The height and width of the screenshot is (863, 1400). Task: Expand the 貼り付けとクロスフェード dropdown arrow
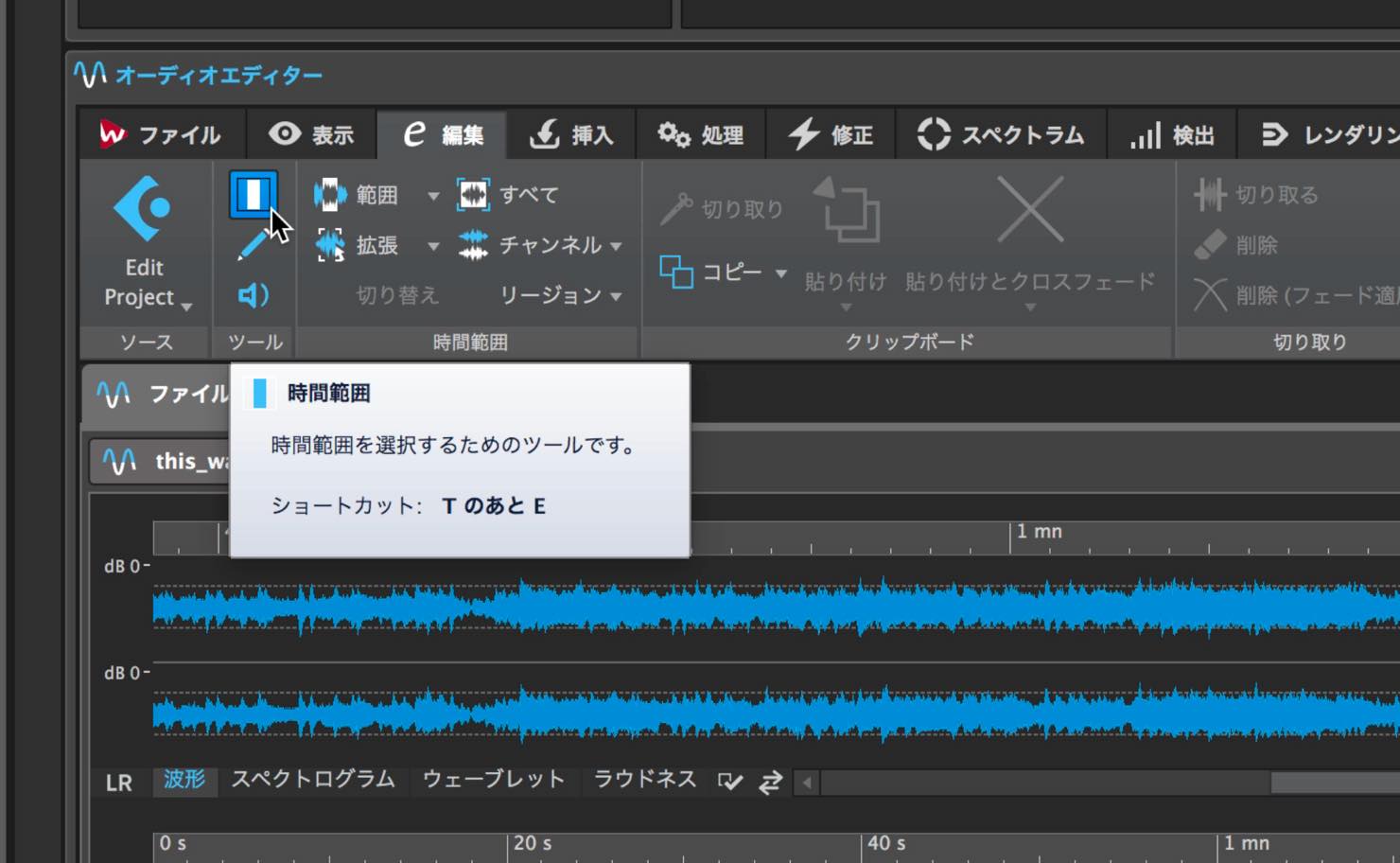pyautogui.click(x=1030, y=308)
